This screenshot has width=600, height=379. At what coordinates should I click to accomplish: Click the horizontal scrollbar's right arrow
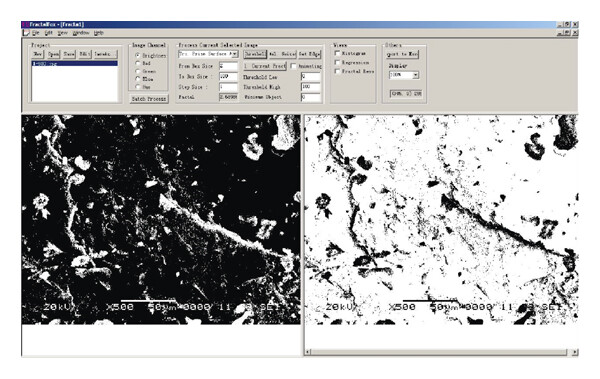click(x=575, y=352)
